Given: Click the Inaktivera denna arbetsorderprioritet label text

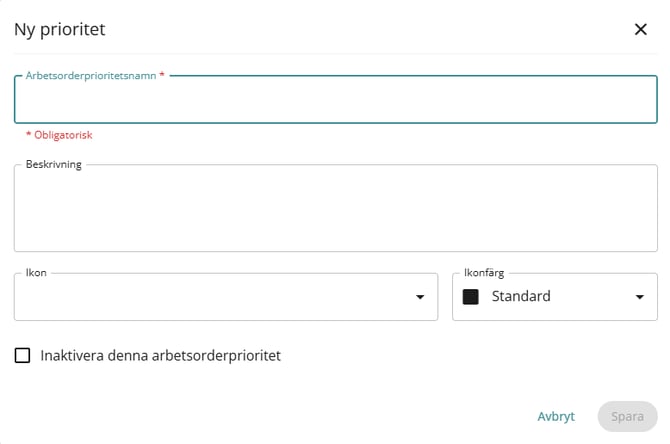Looking at the screenshot, I should tap(160, 356).
